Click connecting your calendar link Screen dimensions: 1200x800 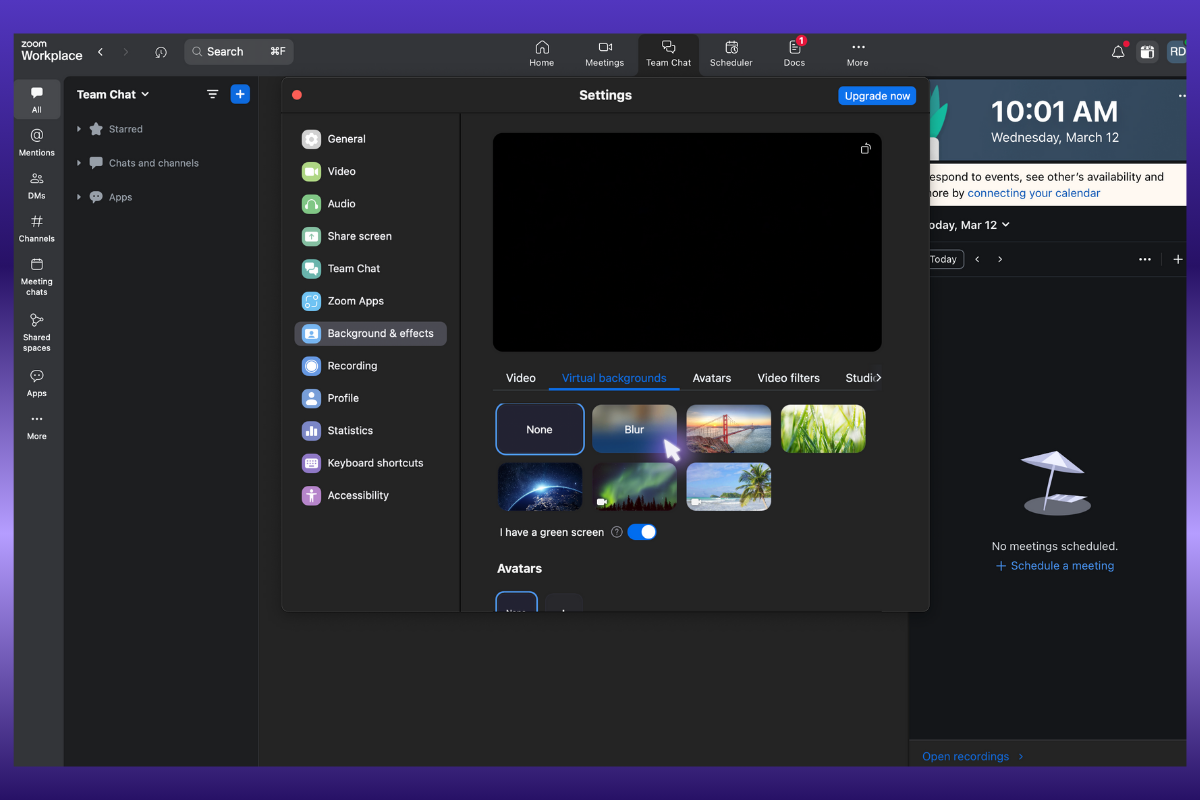[1033, 193]
